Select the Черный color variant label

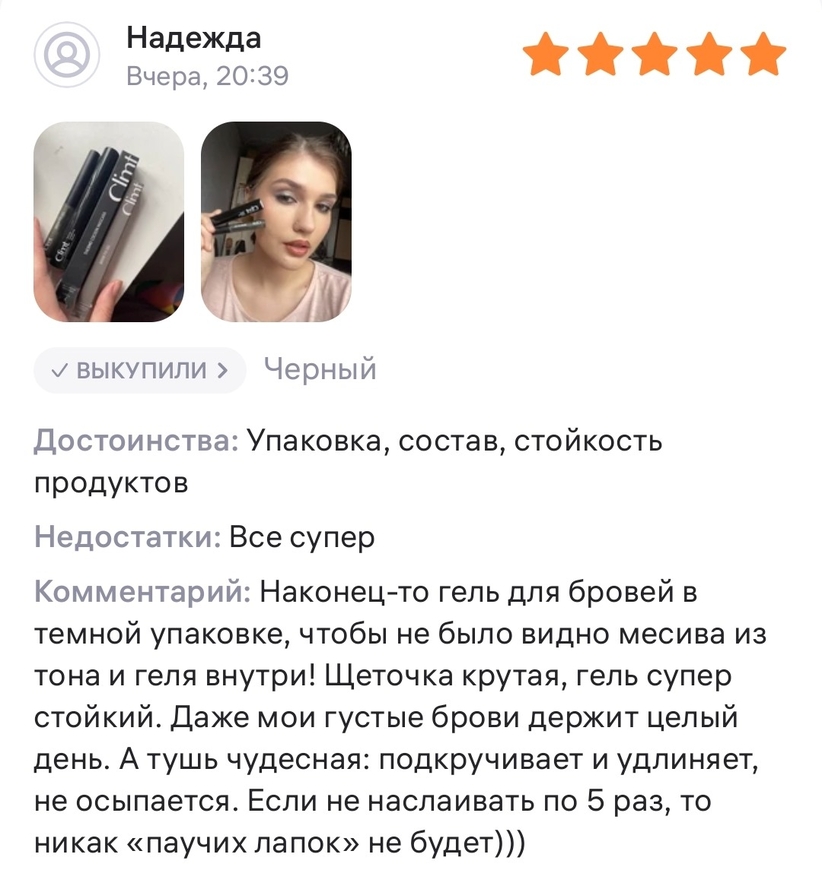[320, 369]
